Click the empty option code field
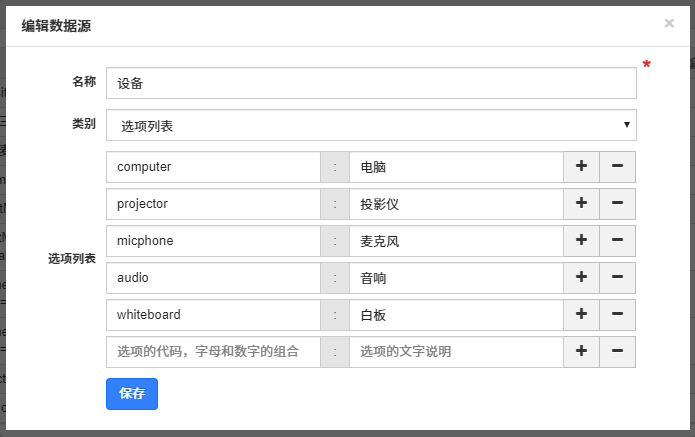This screenshot has height=437, width=695. pyautogui.click(x=213, y=352)
